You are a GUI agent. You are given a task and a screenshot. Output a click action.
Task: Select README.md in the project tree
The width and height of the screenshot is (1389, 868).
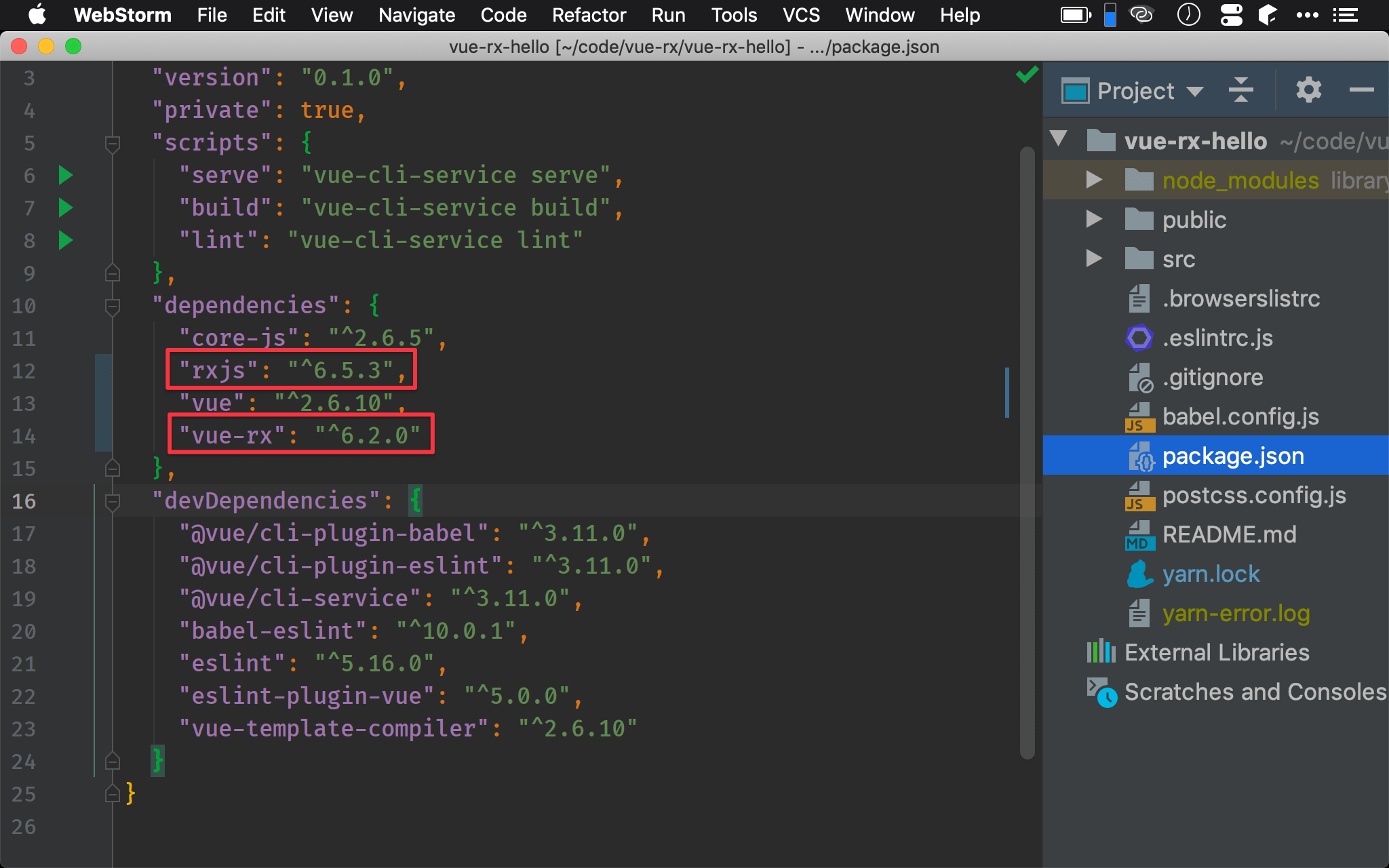pos(1216,534)
